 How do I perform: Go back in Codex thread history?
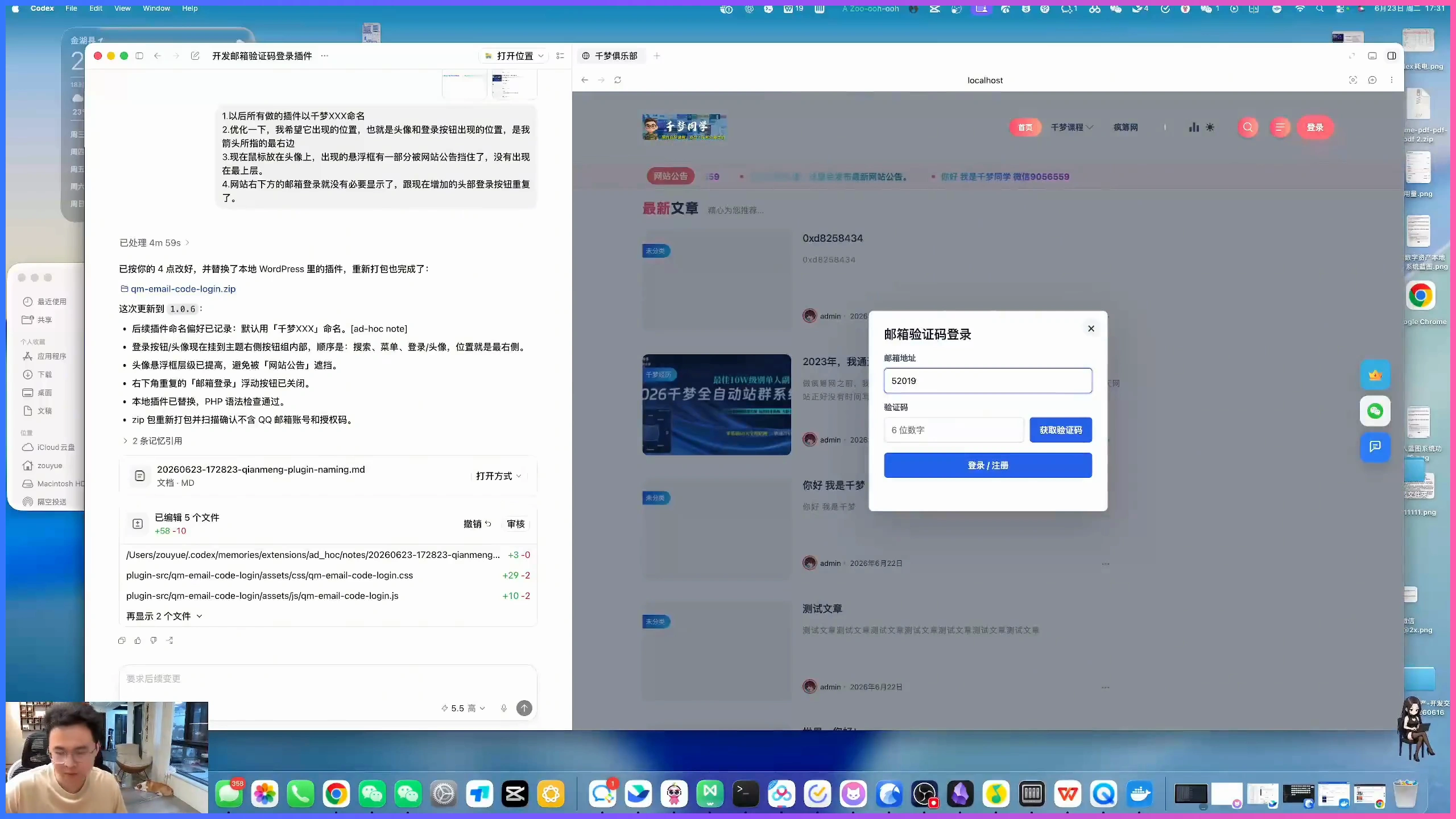(158, 56)
